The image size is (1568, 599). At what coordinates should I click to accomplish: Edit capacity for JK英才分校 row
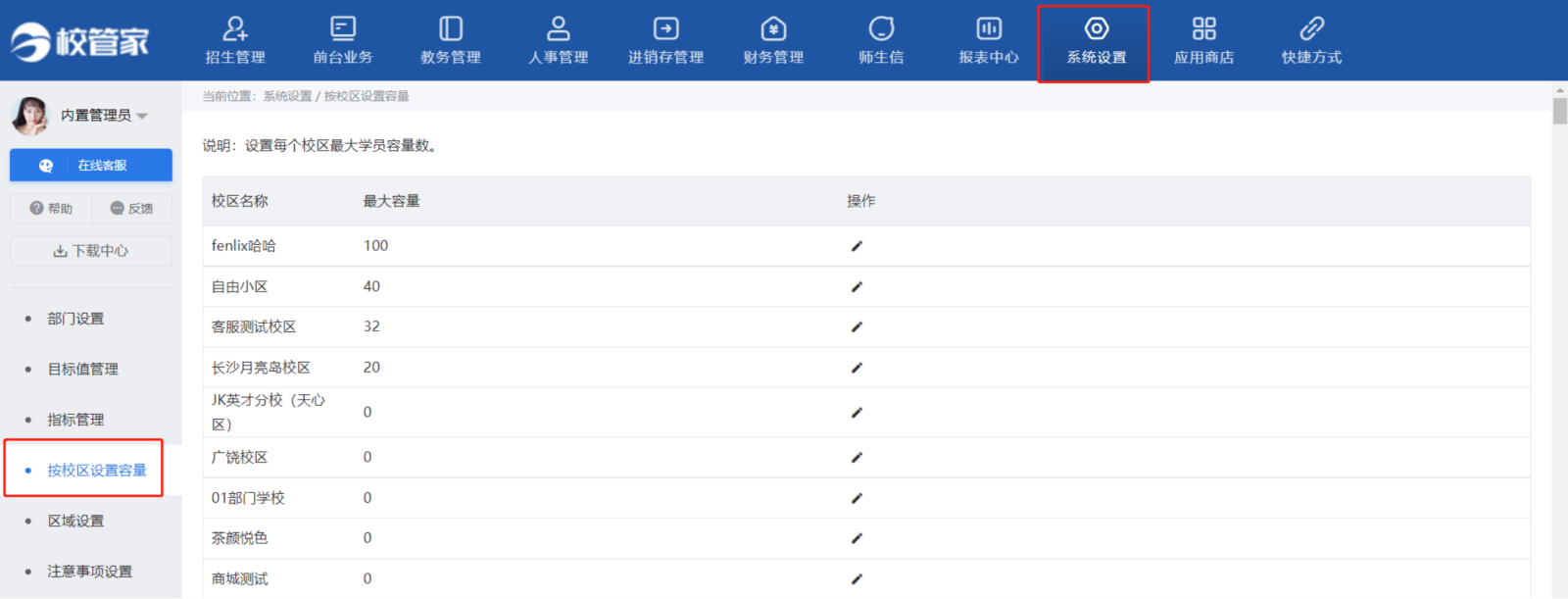click(x=857, y=413)
